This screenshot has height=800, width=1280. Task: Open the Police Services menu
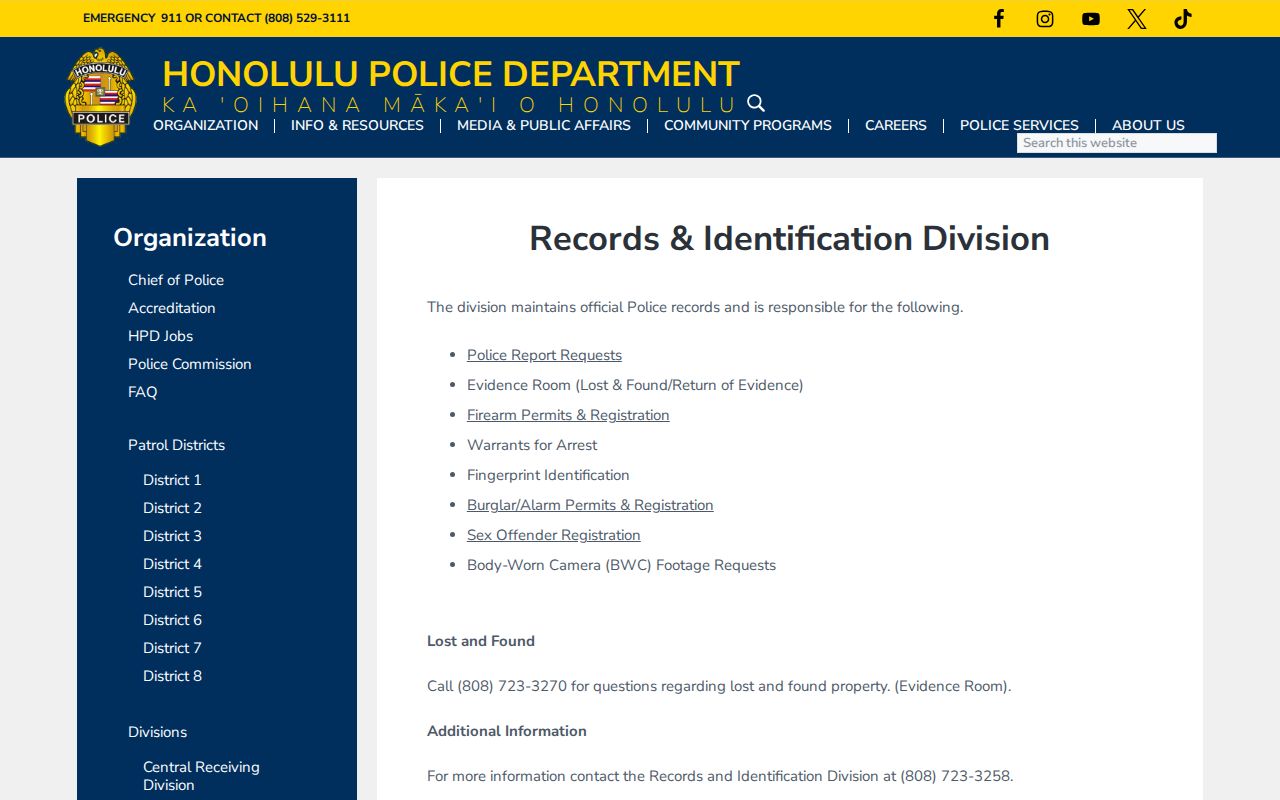click(1019, 125)
